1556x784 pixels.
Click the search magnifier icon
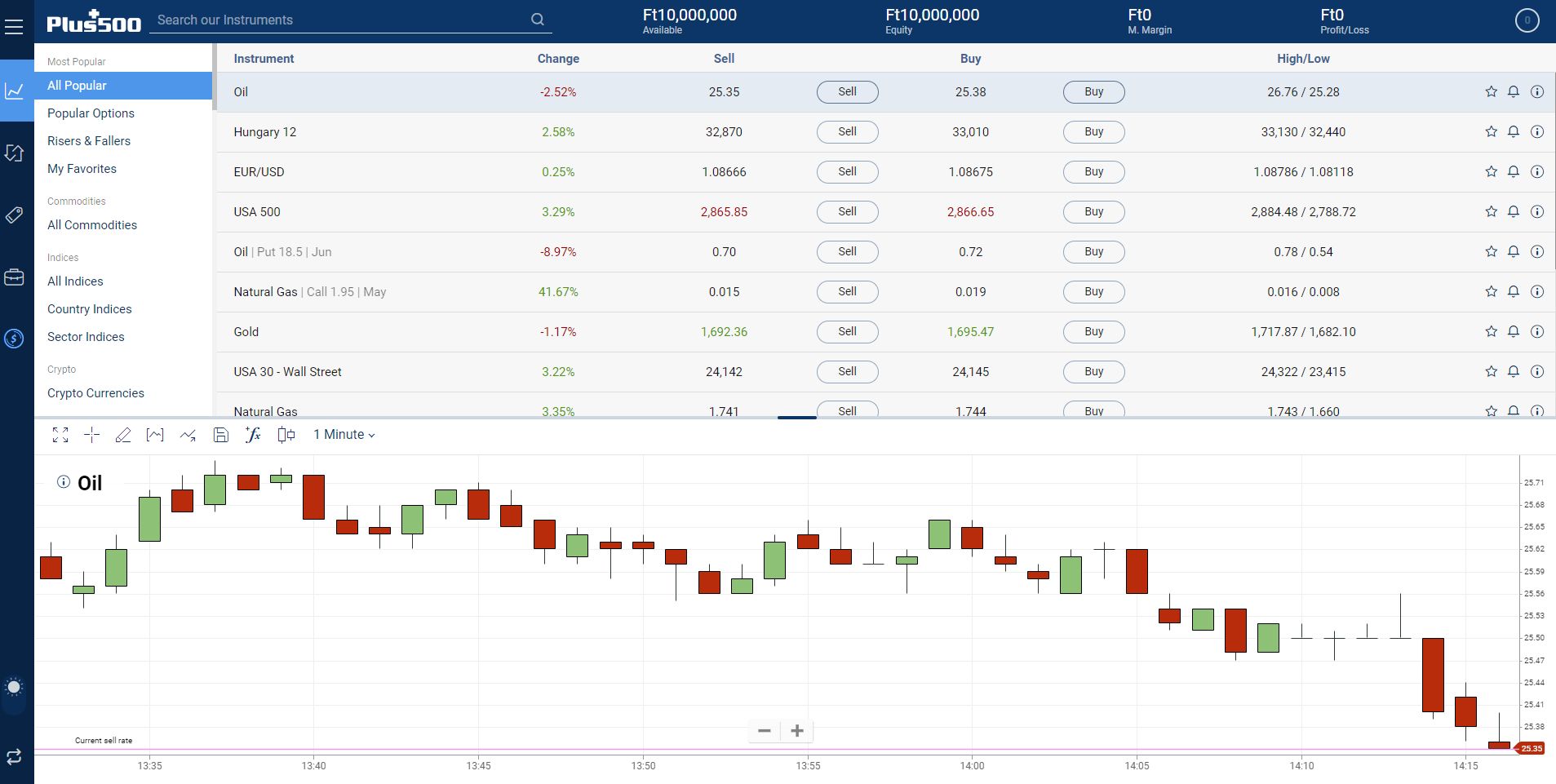(x=537, y=20)
